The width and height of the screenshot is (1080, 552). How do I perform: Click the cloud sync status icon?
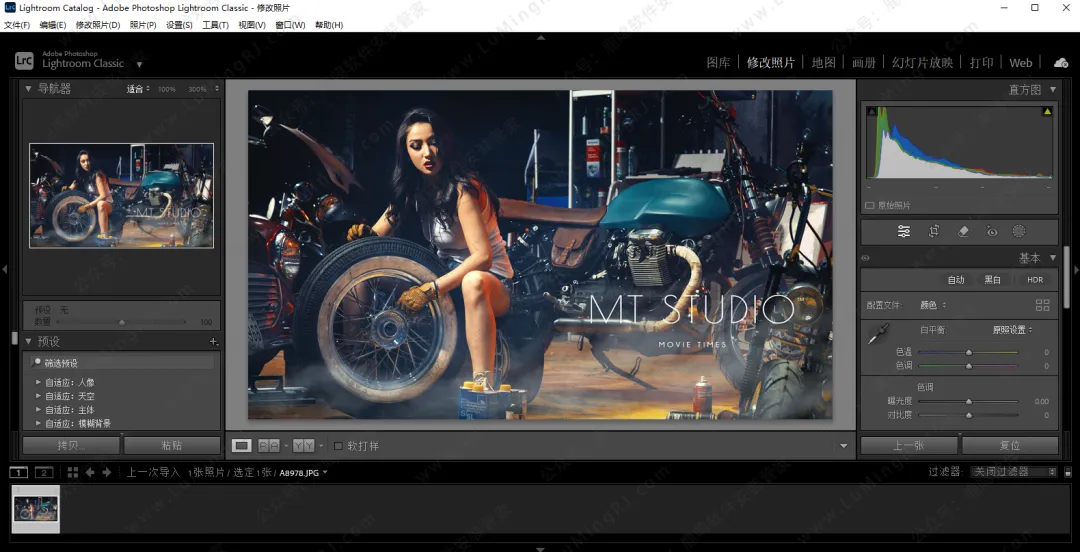(1061, 62)
